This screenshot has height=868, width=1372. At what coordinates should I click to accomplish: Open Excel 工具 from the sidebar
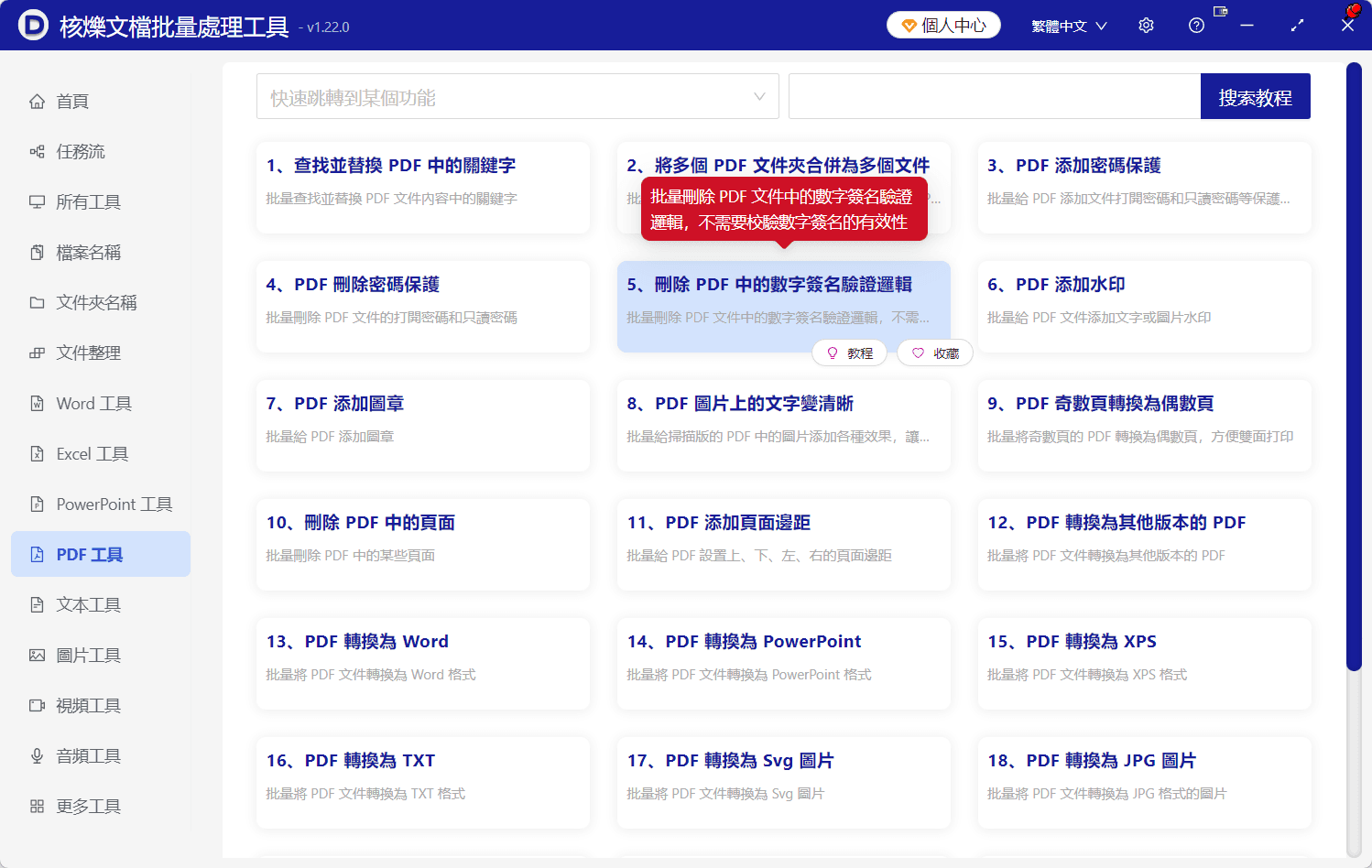click(x=91, y=453)
